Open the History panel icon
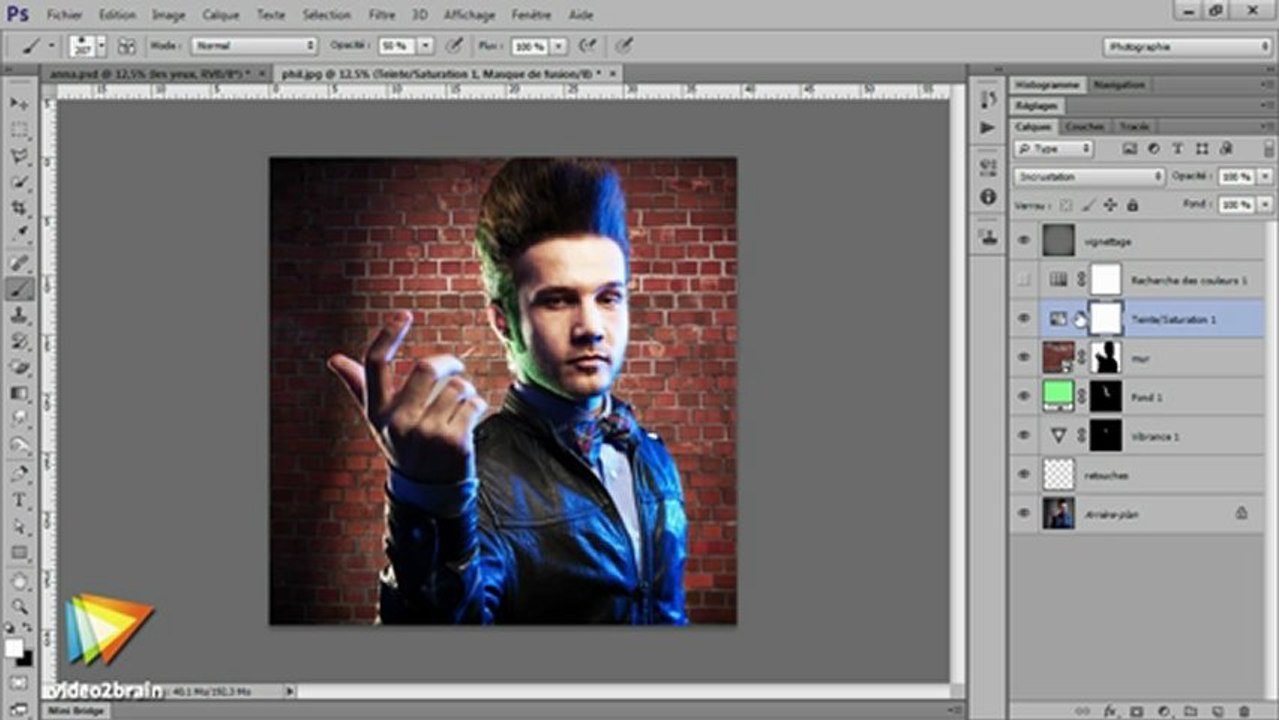Viewport: 1279px width, 720px height. [988, 99]
